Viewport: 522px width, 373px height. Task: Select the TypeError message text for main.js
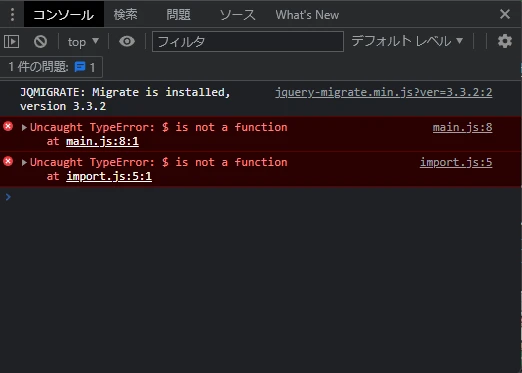point(159,127)
